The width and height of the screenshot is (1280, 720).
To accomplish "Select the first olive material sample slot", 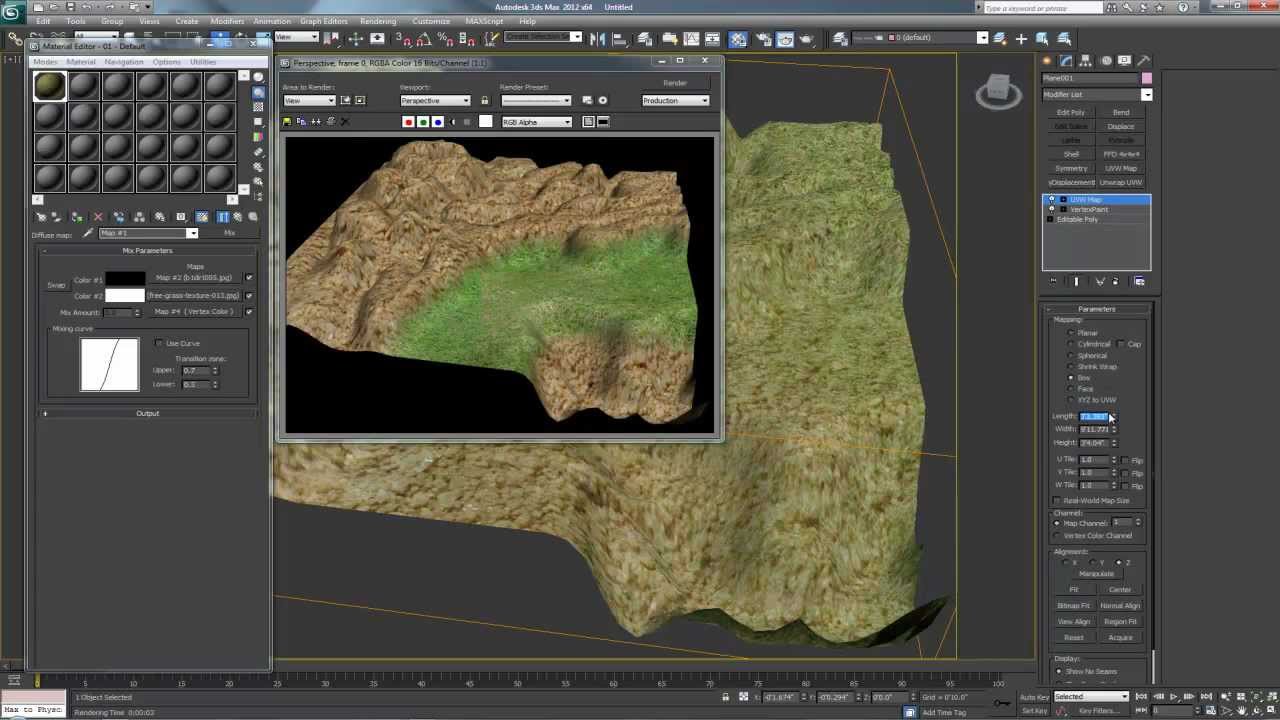I will (50, 87).
